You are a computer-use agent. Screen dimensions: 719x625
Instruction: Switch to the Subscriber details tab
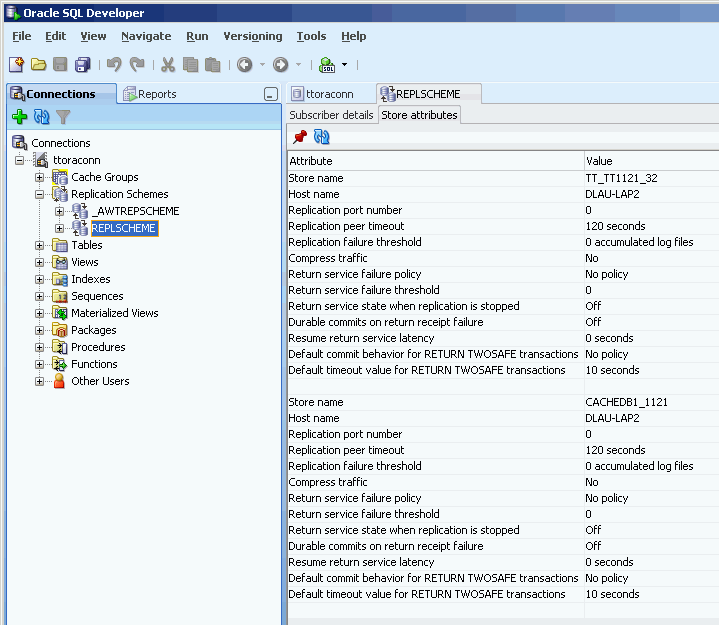(x=331, y=115)
